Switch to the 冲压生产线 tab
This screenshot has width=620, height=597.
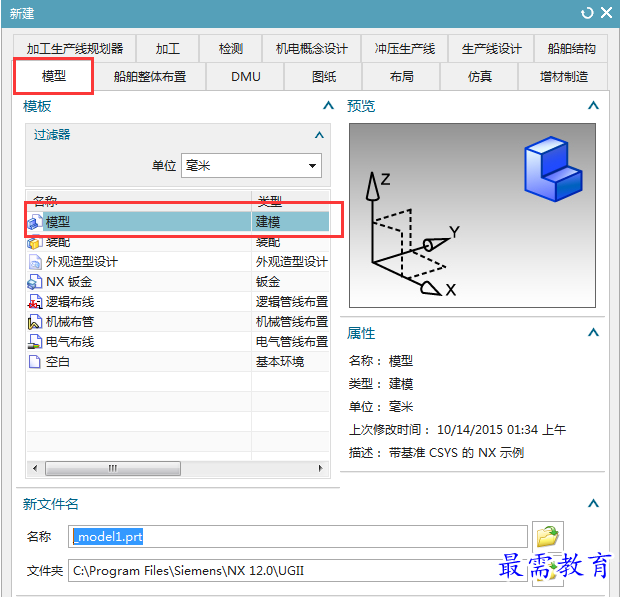pos(405,49)
